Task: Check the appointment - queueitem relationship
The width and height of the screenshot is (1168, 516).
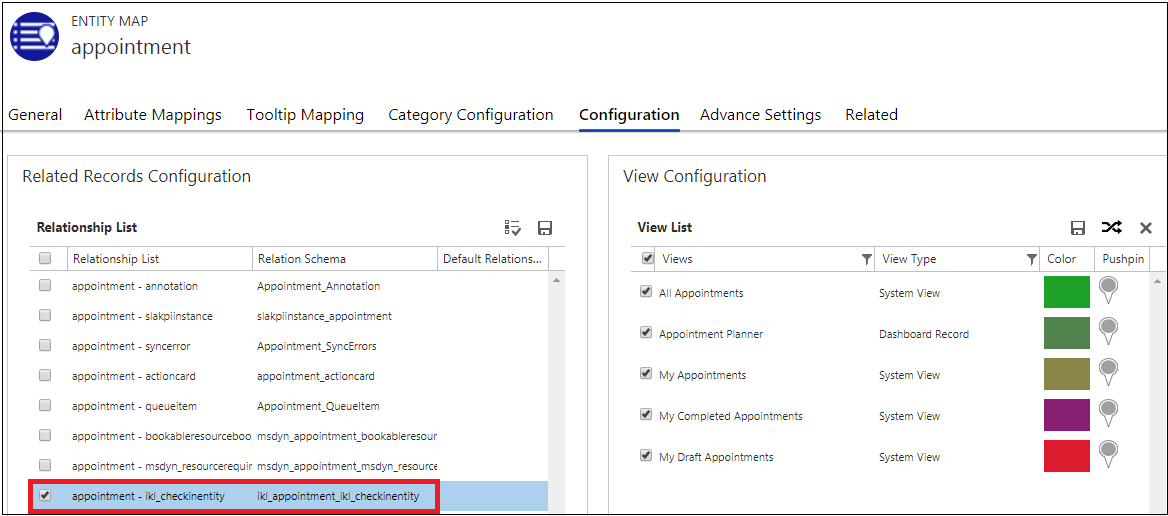Action: [45, 406]
